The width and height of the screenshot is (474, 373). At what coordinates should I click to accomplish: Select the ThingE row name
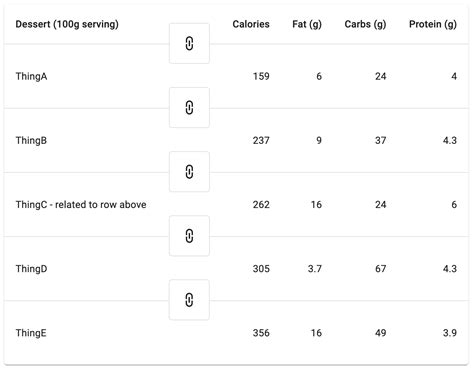point(31,333)
